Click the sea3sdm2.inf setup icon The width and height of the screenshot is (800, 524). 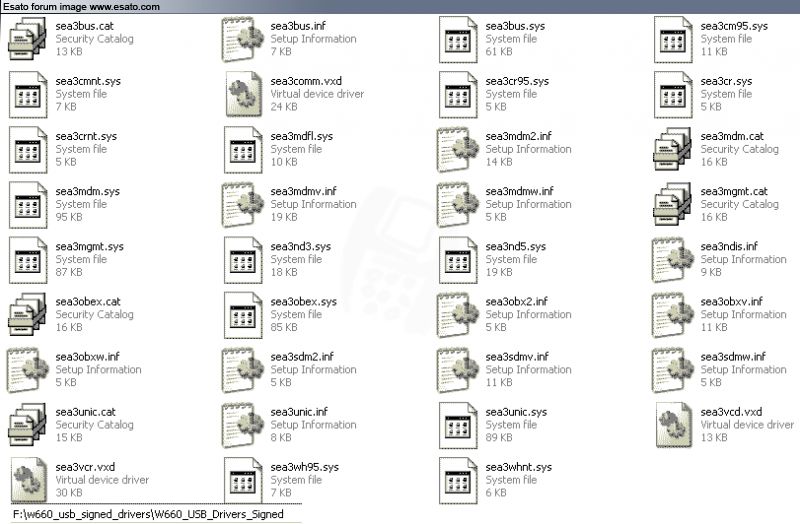(243, 369)
